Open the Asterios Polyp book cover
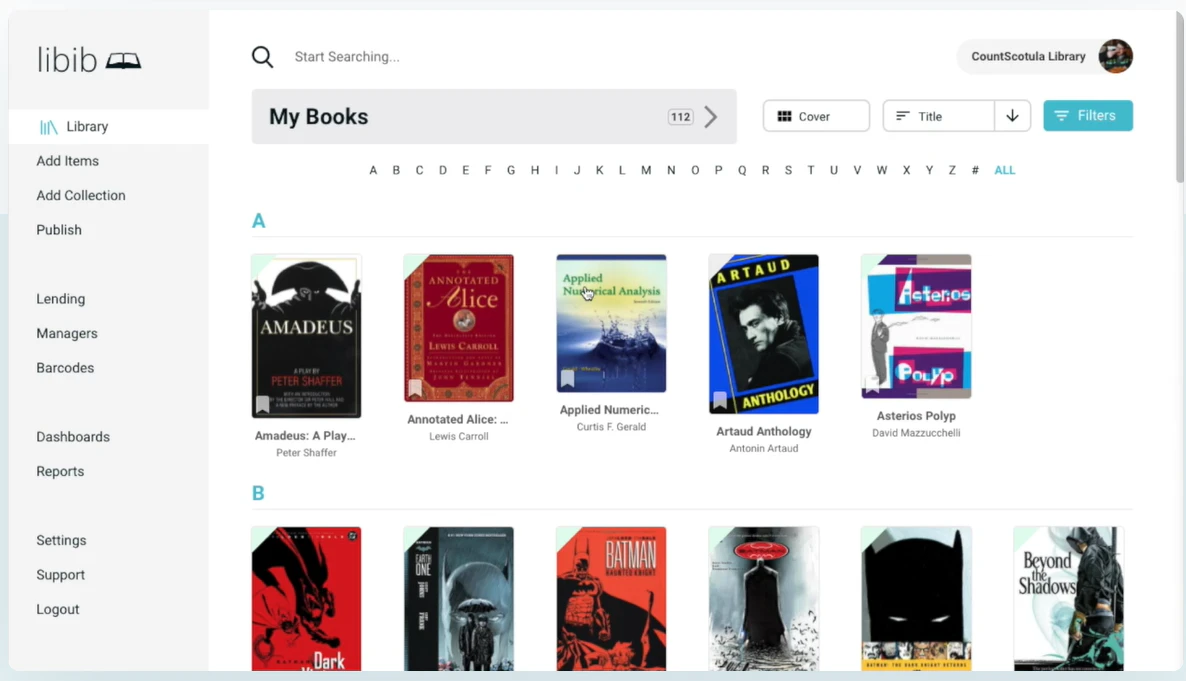The width and height of the screenshot is (1186, 681). [915, 326]
